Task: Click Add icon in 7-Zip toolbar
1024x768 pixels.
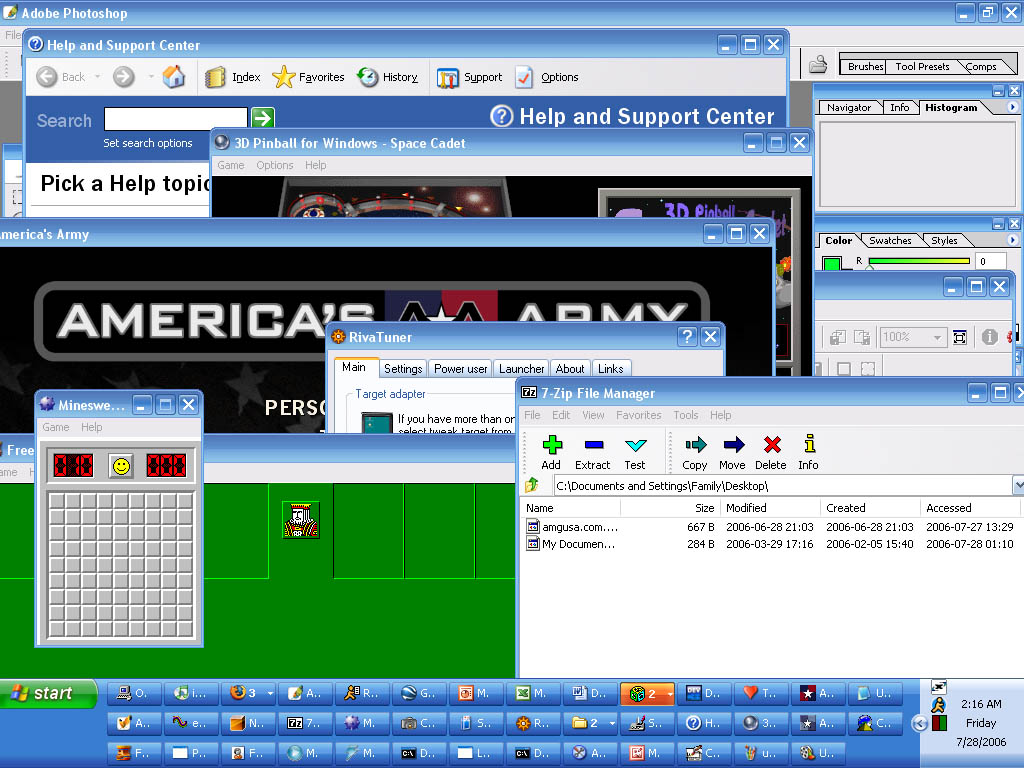Action: (551, 453)
